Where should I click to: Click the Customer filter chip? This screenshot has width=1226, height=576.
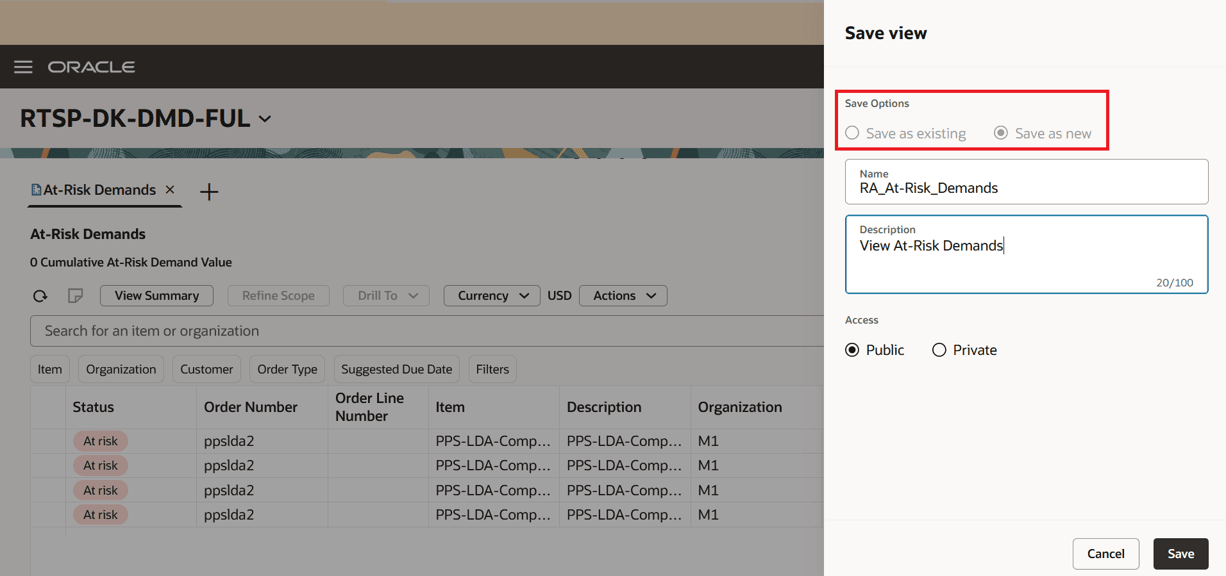pyautogui.click(x=206, y=369)
